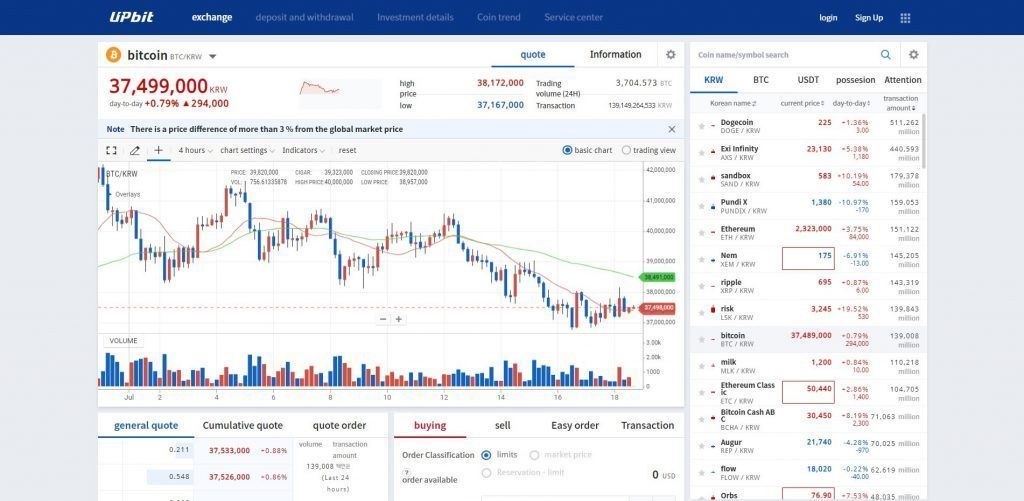Open the possesion tab
Screen dimensions: 1024x501
point(856,80)
